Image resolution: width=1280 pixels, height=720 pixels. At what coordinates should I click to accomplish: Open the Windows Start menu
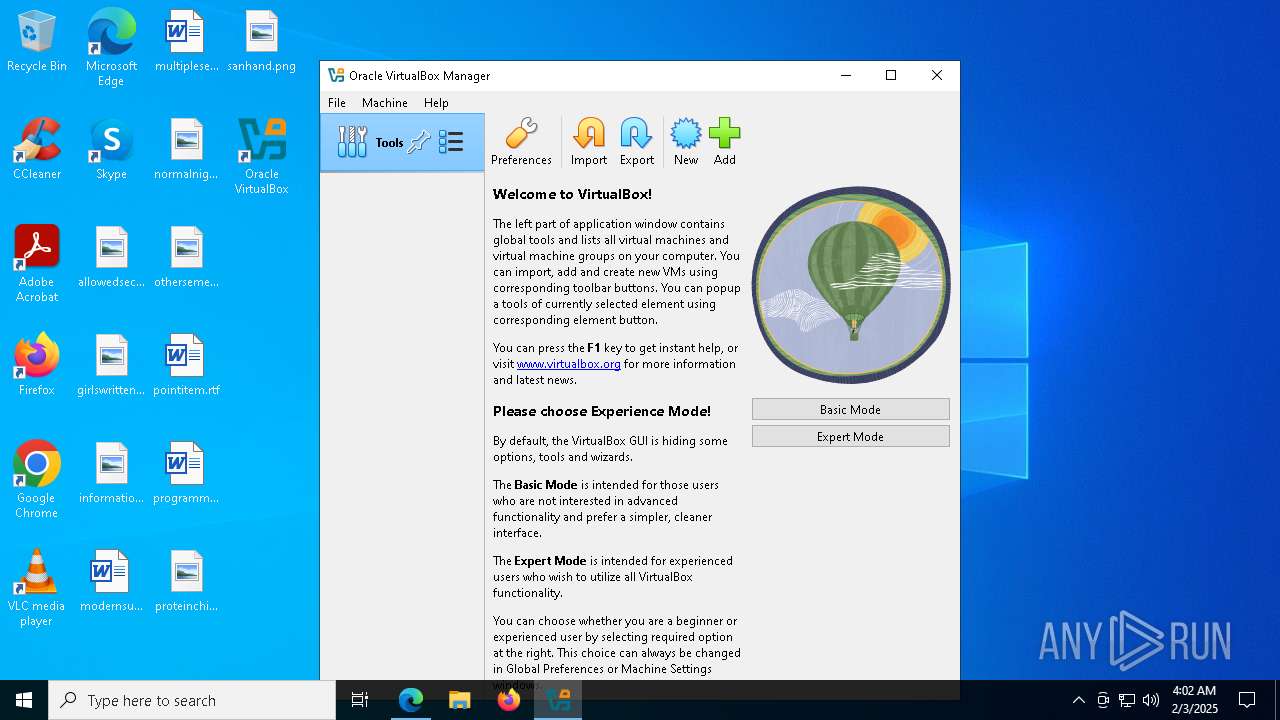point(24,700)
